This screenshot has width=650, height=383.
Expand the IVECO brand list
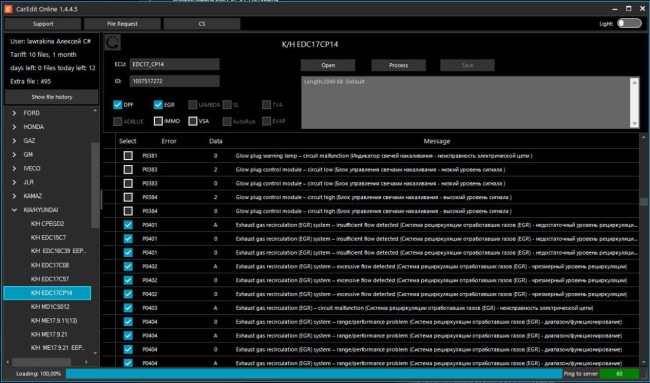[x=14, y=169]
